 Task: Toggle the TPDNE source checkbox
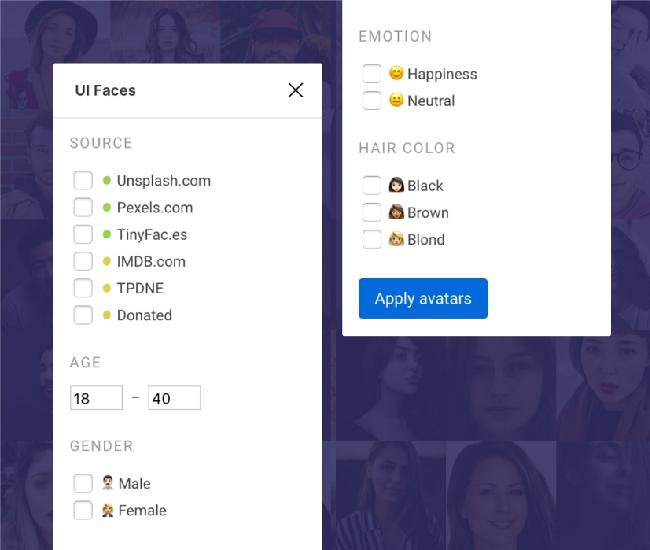coord(83,288)
